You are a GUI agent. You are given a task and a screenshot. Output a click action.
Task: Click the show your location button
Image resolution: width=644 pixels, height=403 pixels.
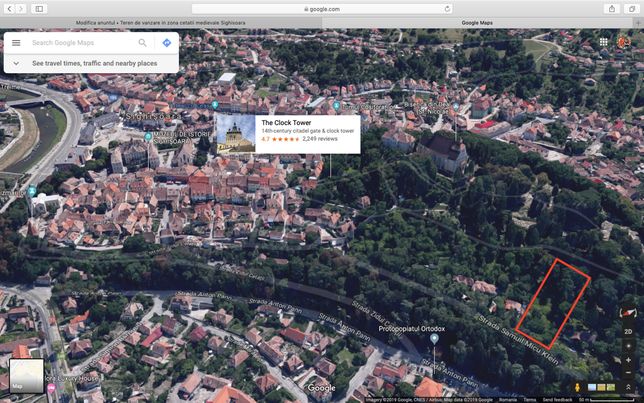(x=628, y=346)
